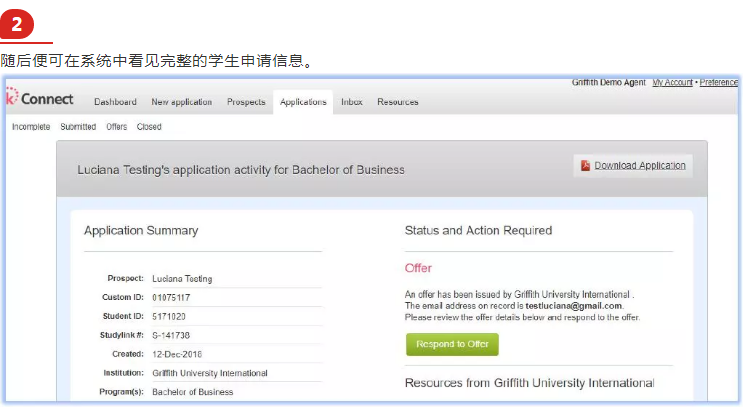743x407 pixels.
Task: Open the My Account link
Action: pos(673,82)
